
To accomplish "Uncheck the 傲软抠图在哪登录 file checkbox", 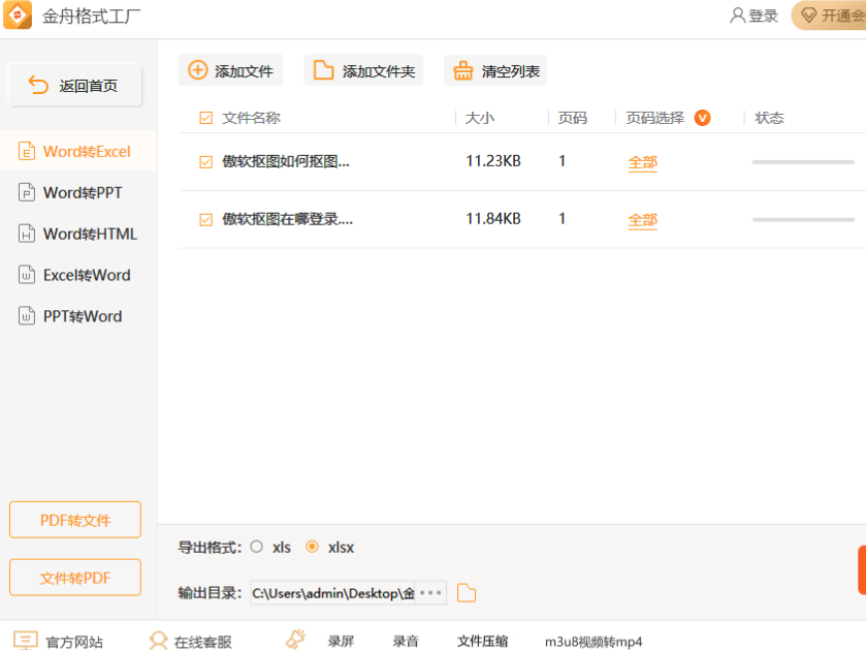I will [206, 220].
